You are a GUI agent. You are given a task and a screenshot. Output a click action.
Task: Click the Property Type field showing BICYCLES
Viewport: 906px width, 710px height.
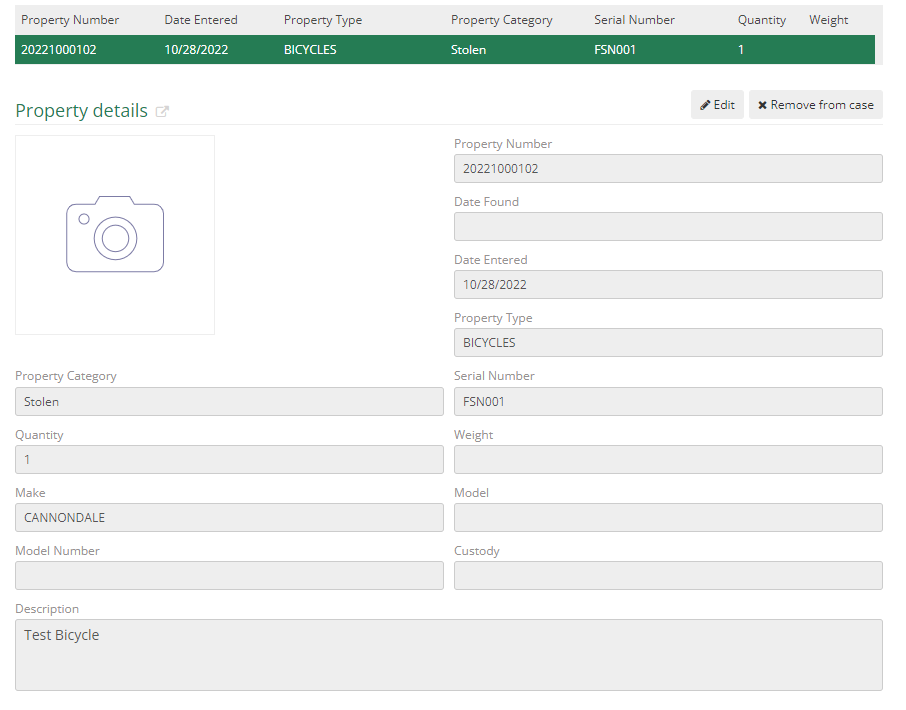pos(667,342)
